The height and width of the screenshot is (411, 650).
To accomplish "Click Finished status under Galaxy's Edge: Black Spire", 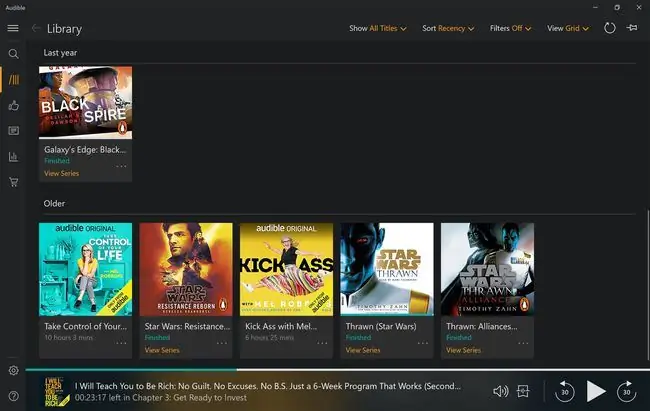I will [x=57, y=161].
